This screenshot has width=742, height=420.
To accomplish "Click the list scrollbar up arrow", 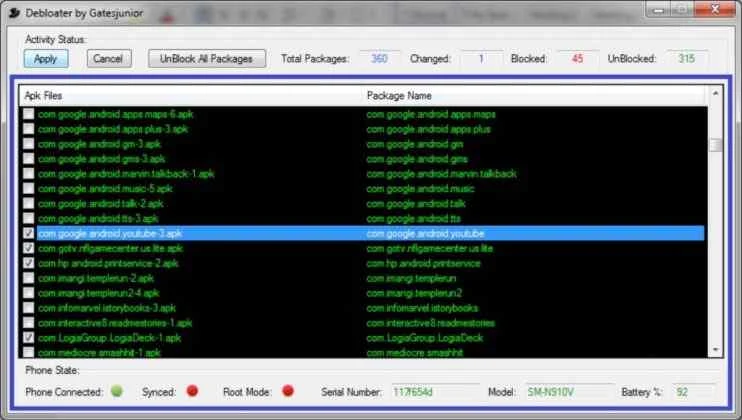I will [716, 94].
